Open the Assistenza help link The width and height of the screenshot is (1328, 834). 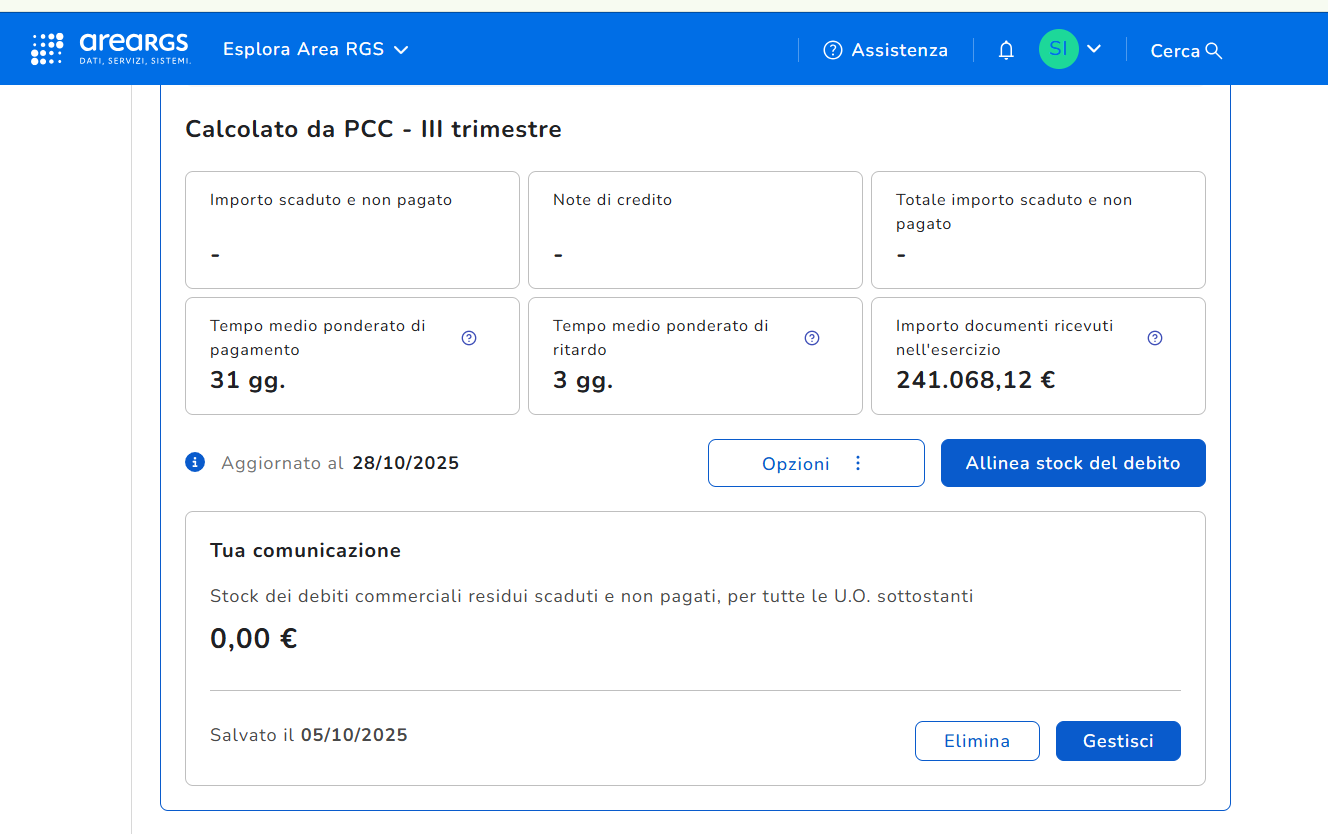tap(885, 50)
